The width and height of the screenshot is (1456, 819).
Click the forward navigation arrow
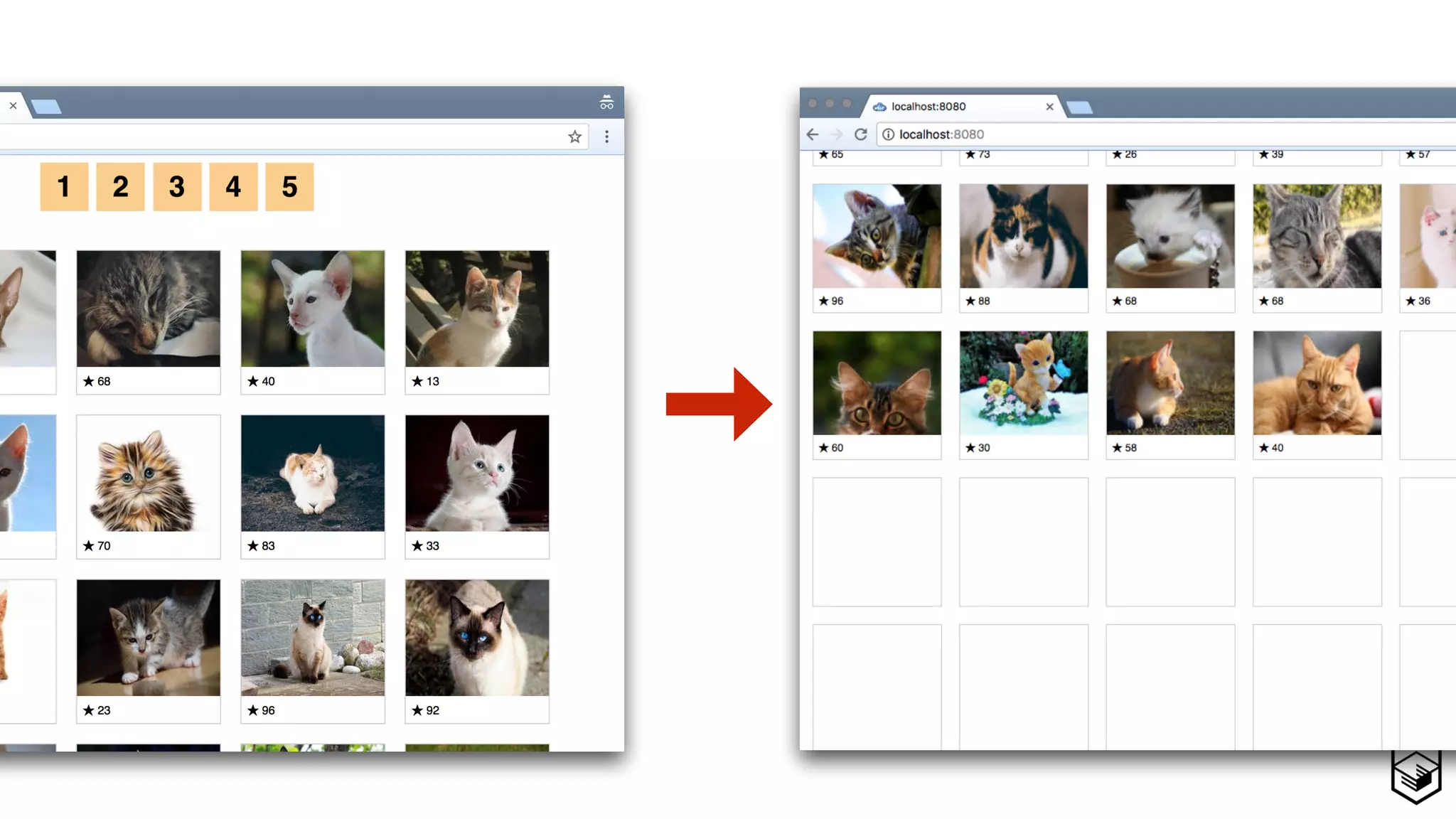pos(836,134)
